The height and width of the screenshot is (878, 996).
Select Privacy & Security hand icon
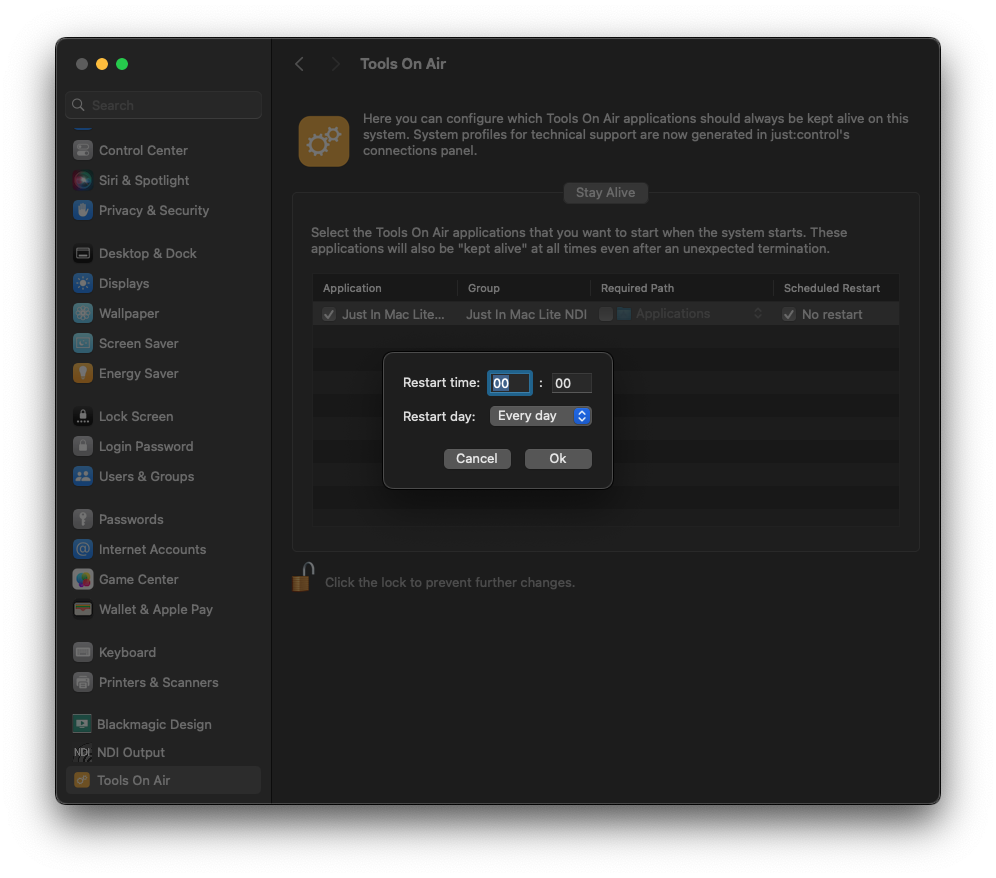(x=83, y=210)
